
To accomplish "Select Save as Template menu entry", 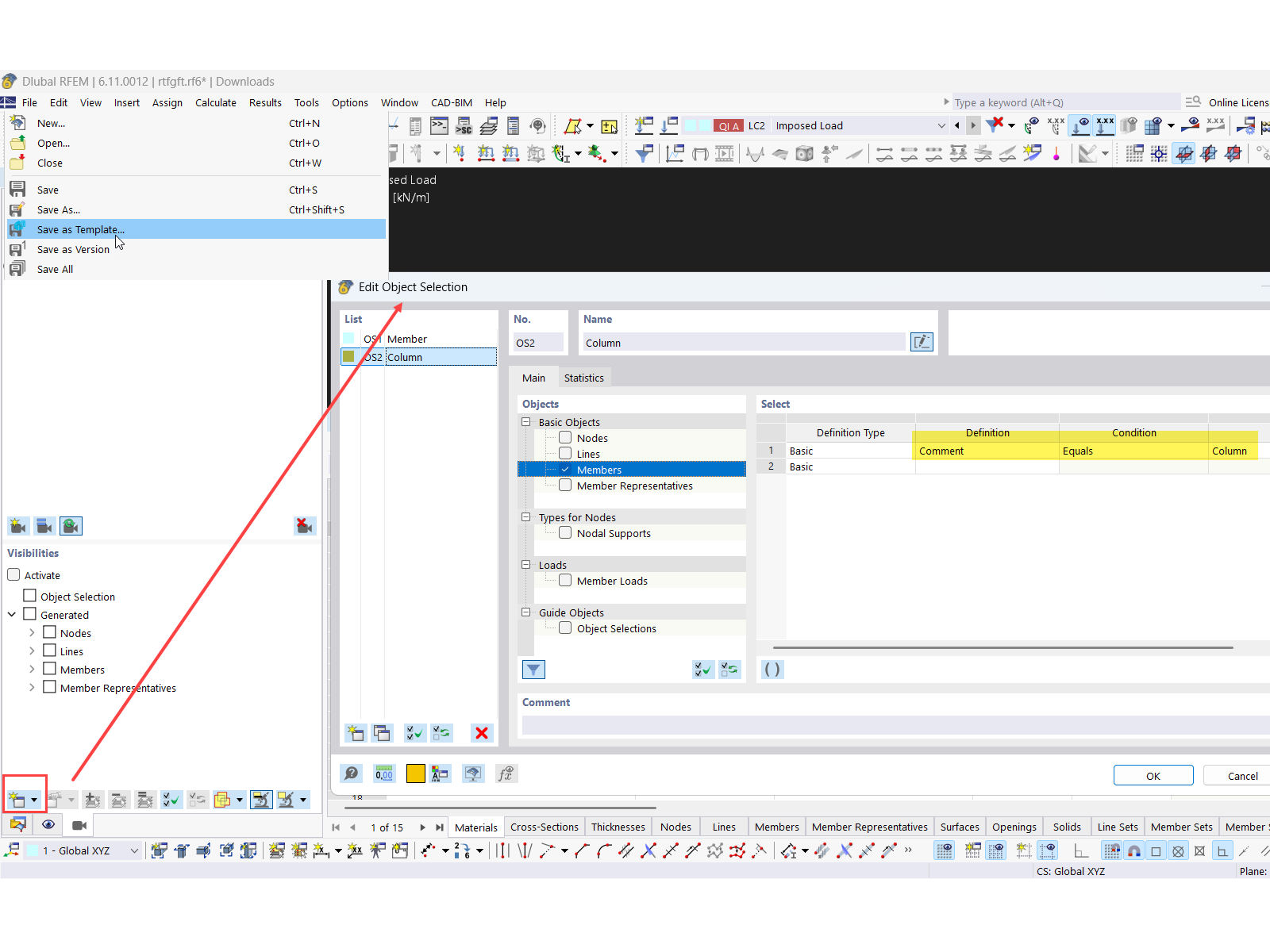I will pos(197,229).
